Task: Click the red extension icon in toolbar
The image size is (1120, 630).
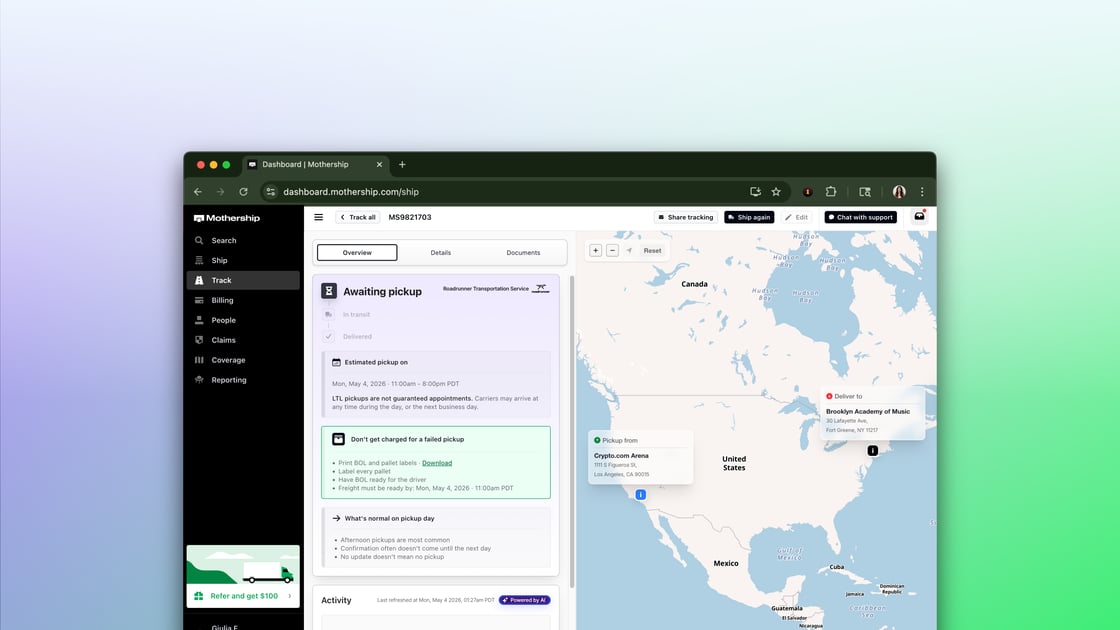Action: [x=808, y=191]
